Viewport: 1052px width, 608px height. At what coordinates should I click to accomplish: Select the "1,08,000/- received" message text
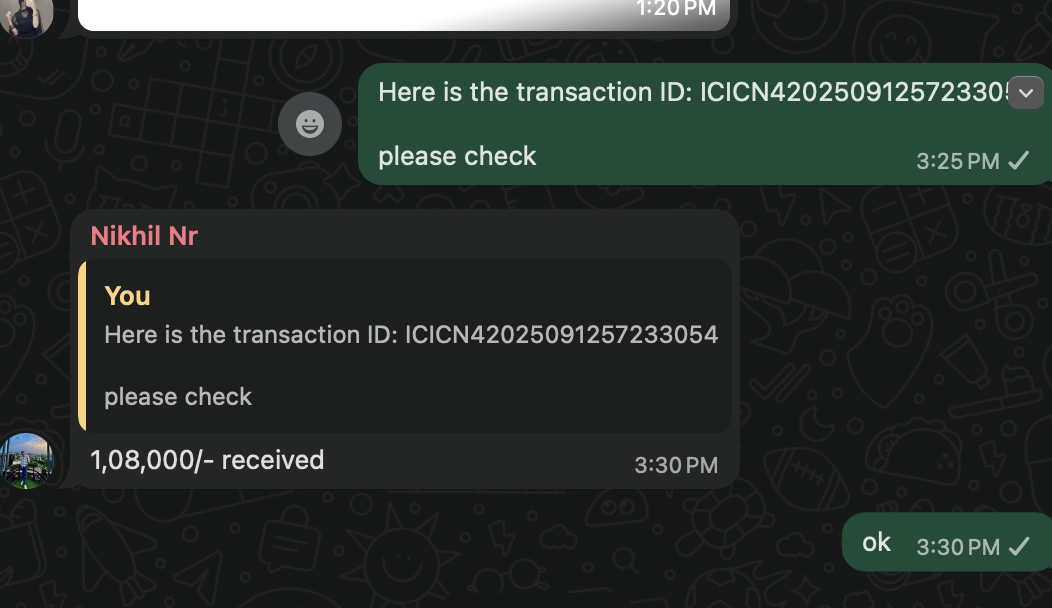click(207, 460)
